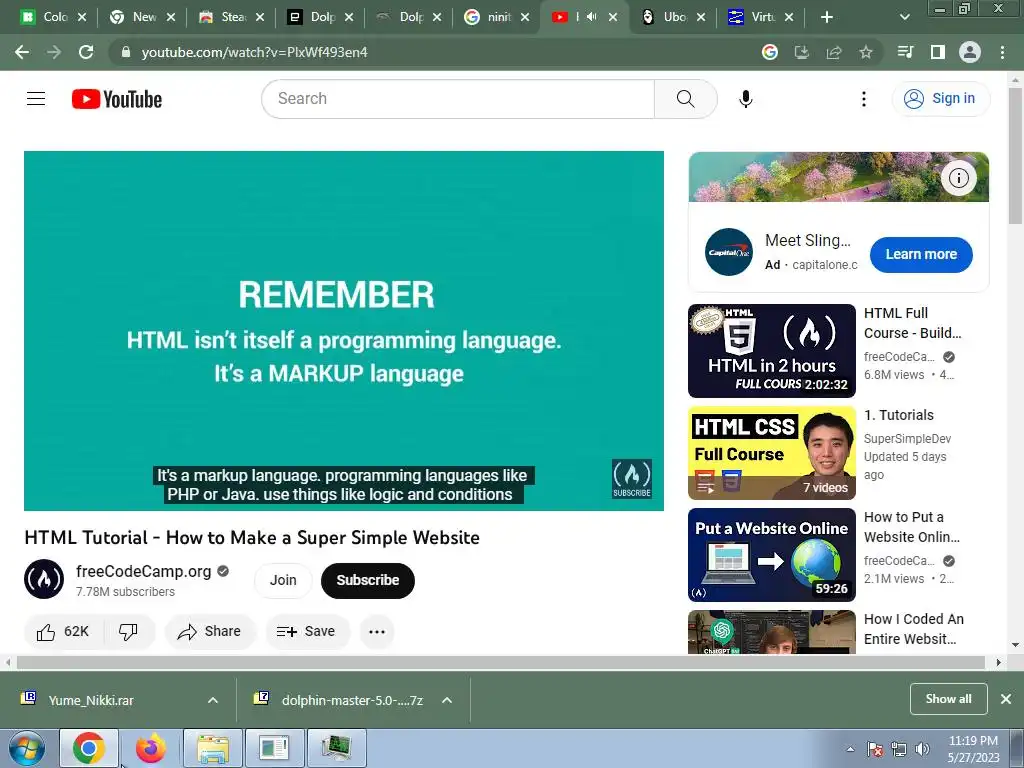The image size is (1024, 768).
Task: Open Put a Website Online thumbnail
Action: point(771,554)
